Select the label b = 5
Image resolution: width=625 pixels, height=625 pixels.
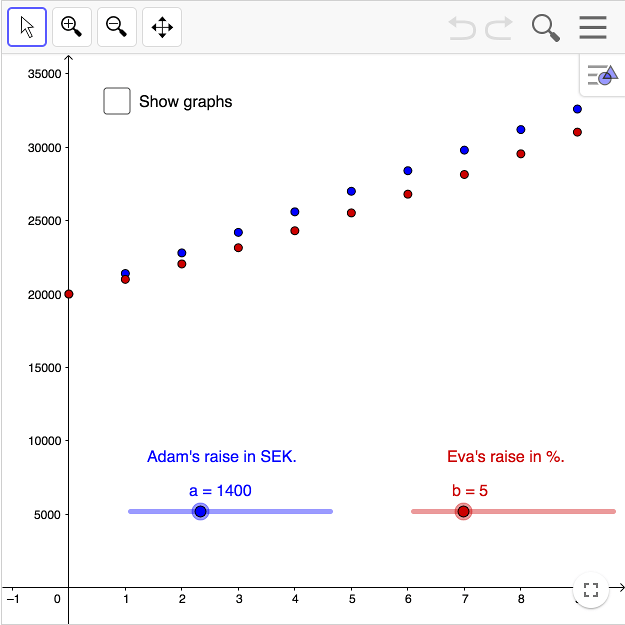pyautogui.click(x=470, y=491)
